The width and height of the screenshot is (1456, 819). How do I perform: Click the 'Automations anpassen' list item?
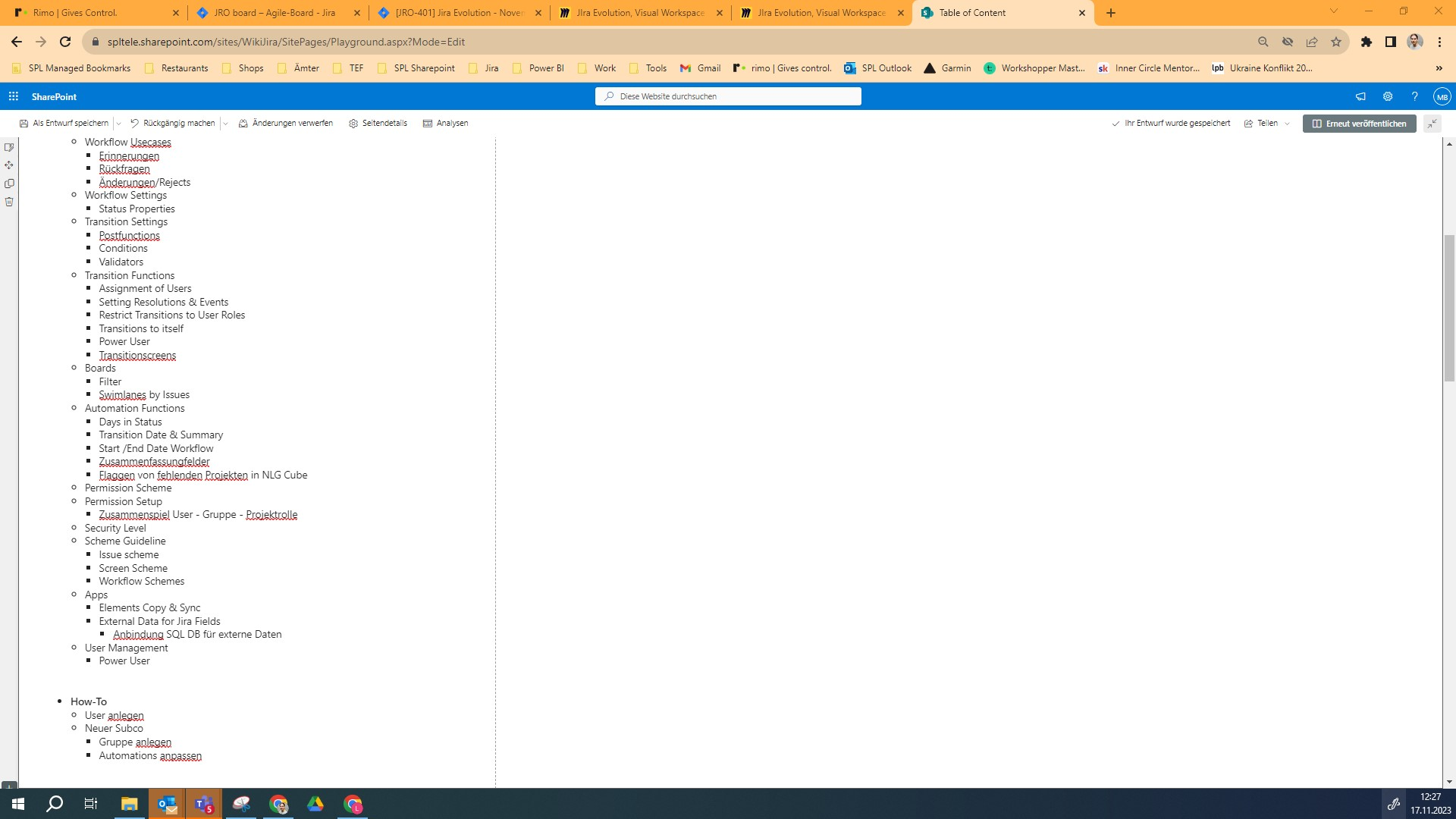tap(150, 756)
